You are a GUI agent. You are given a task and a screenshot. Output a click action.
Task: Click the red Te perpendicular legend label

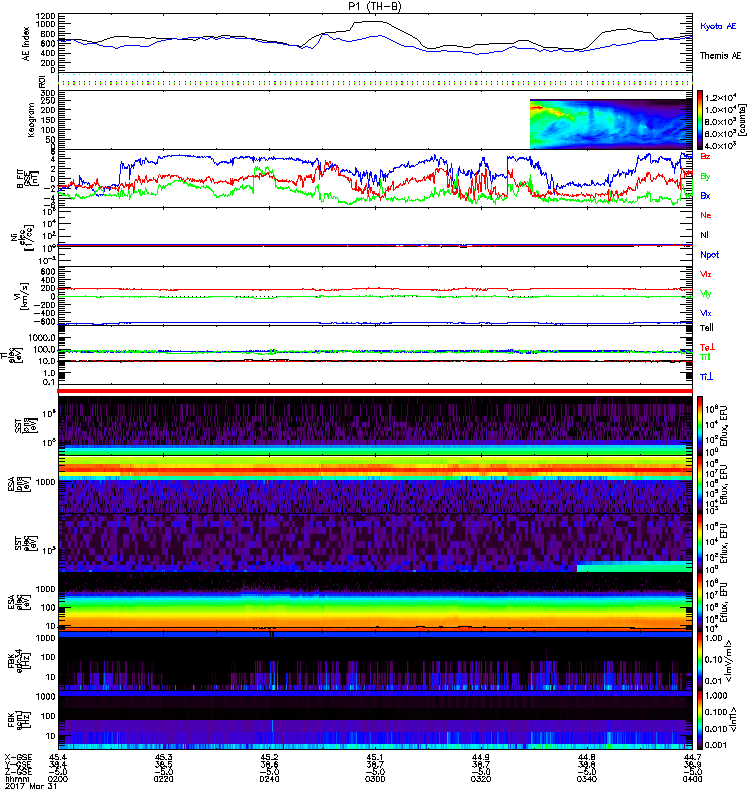click(x=707, y=347)
